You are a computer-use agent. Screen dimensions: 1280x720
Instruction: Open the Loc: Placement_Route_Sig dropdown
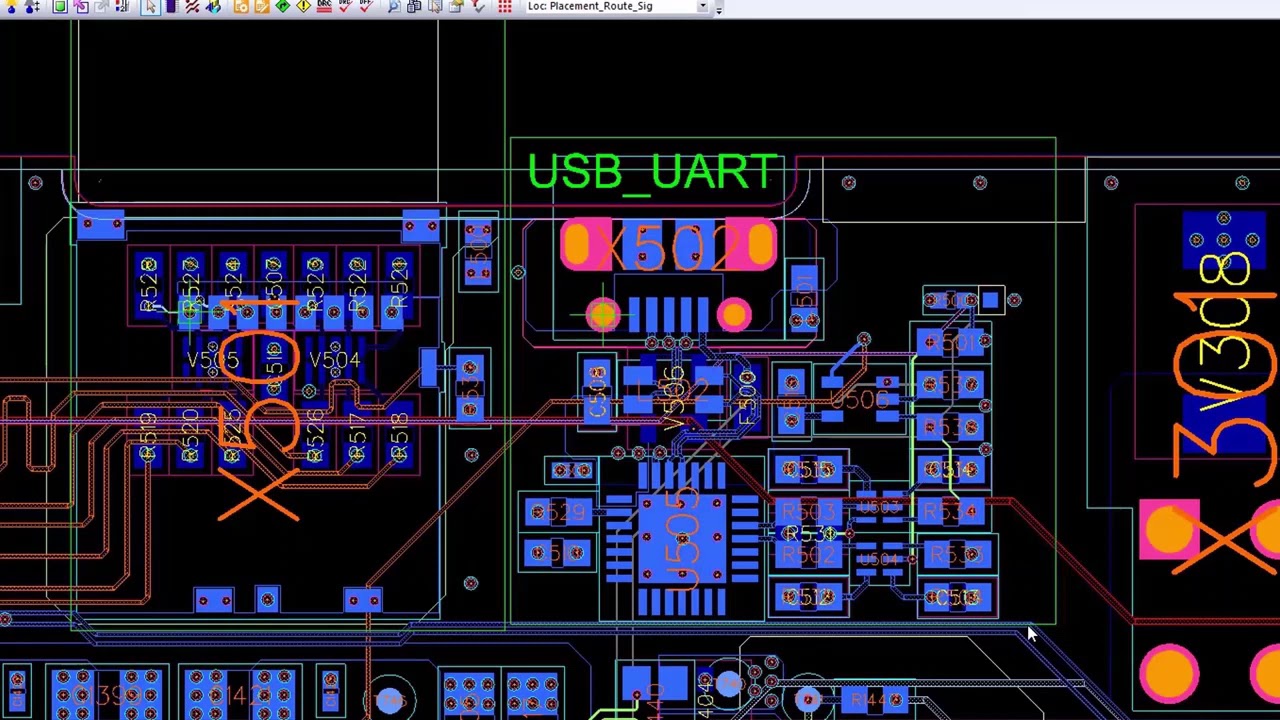click(x=616, y=6)
